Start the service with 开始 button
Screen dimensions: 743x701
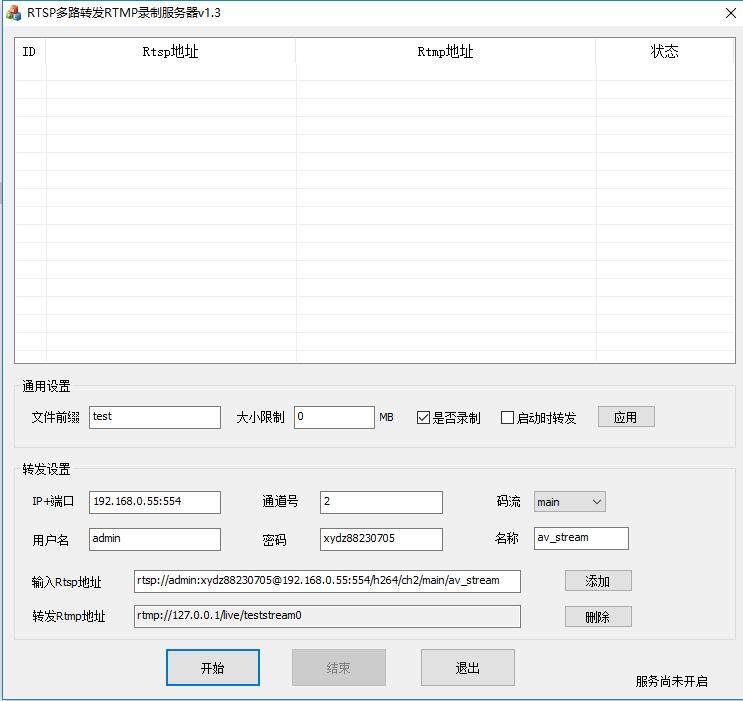coord(213,668)
